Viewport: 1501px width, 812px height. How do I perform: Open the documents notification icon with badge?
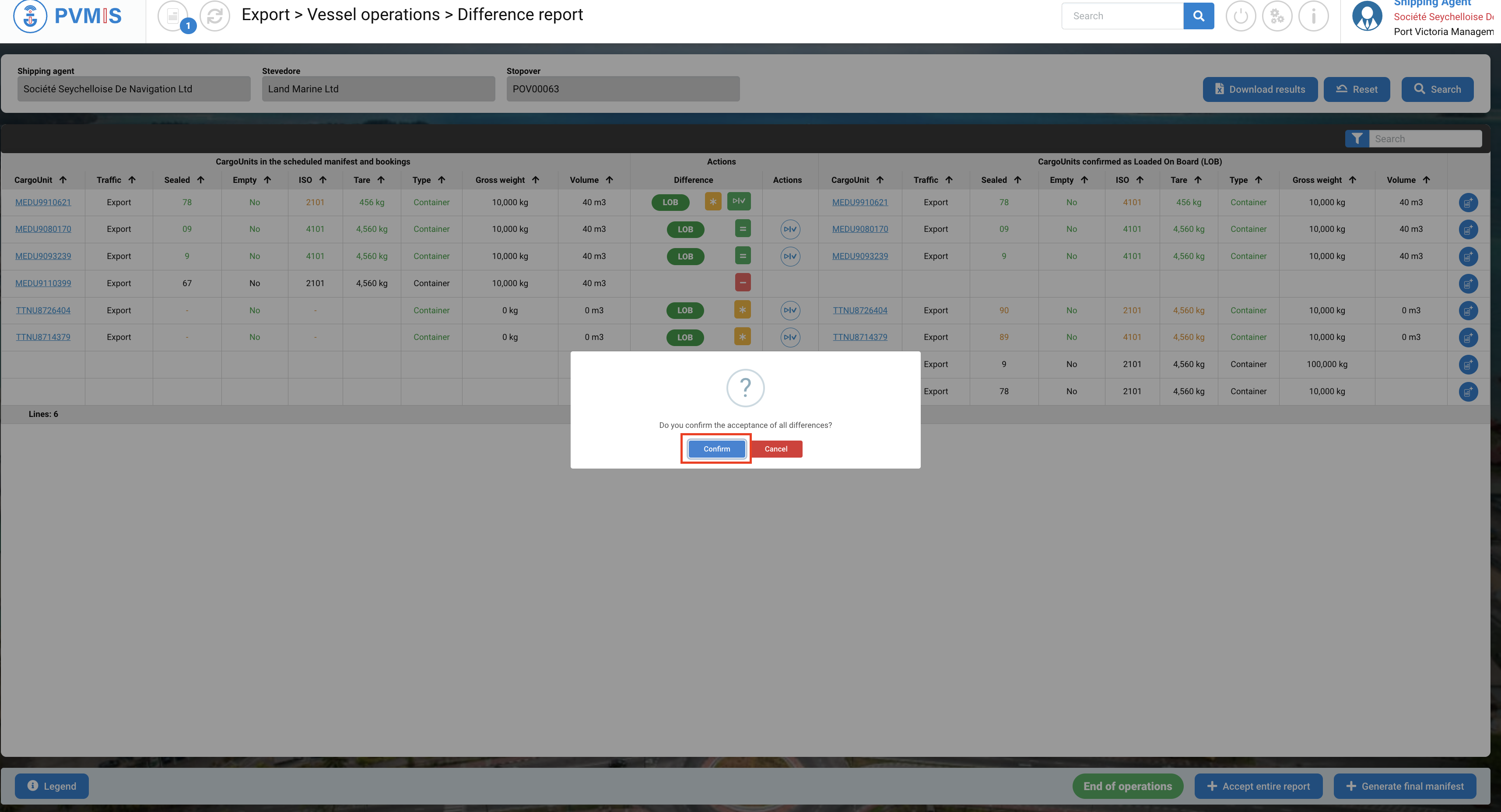click(173, 16)
